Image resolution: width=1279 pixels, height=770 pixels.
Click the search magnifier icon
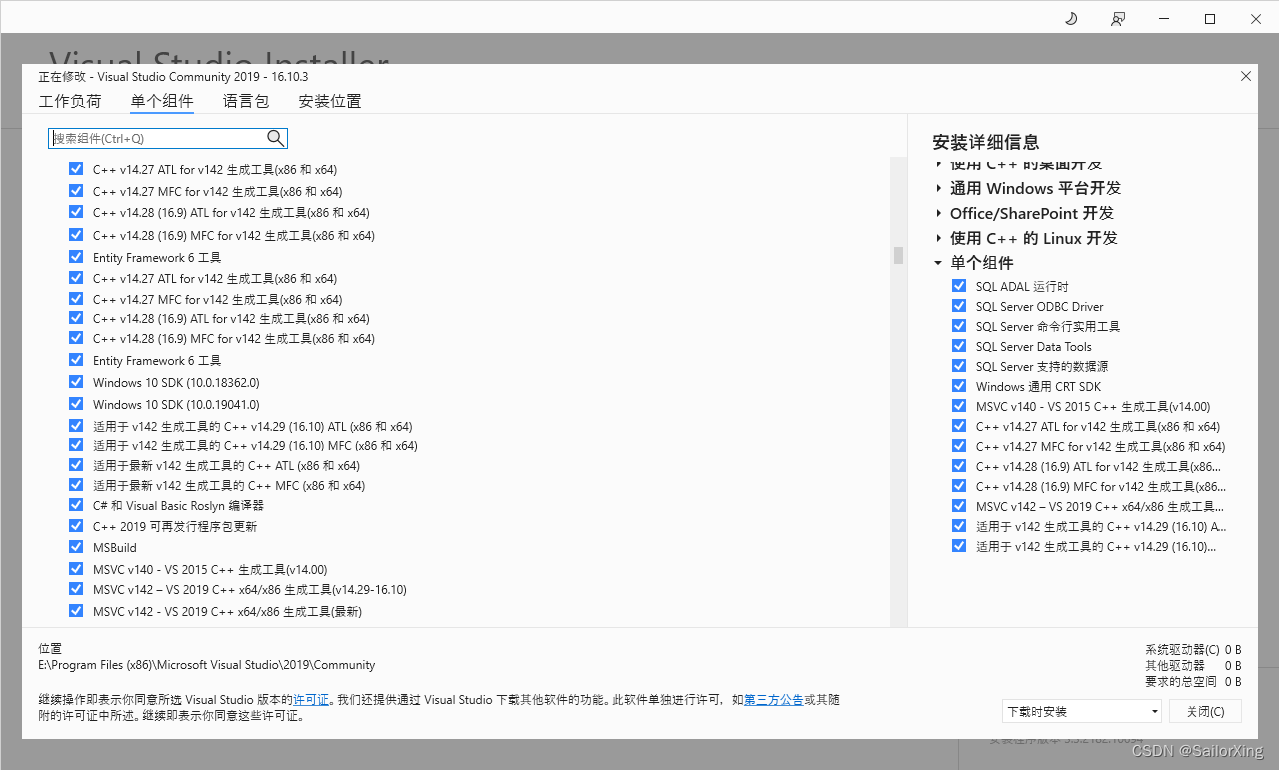coord(275,138)
